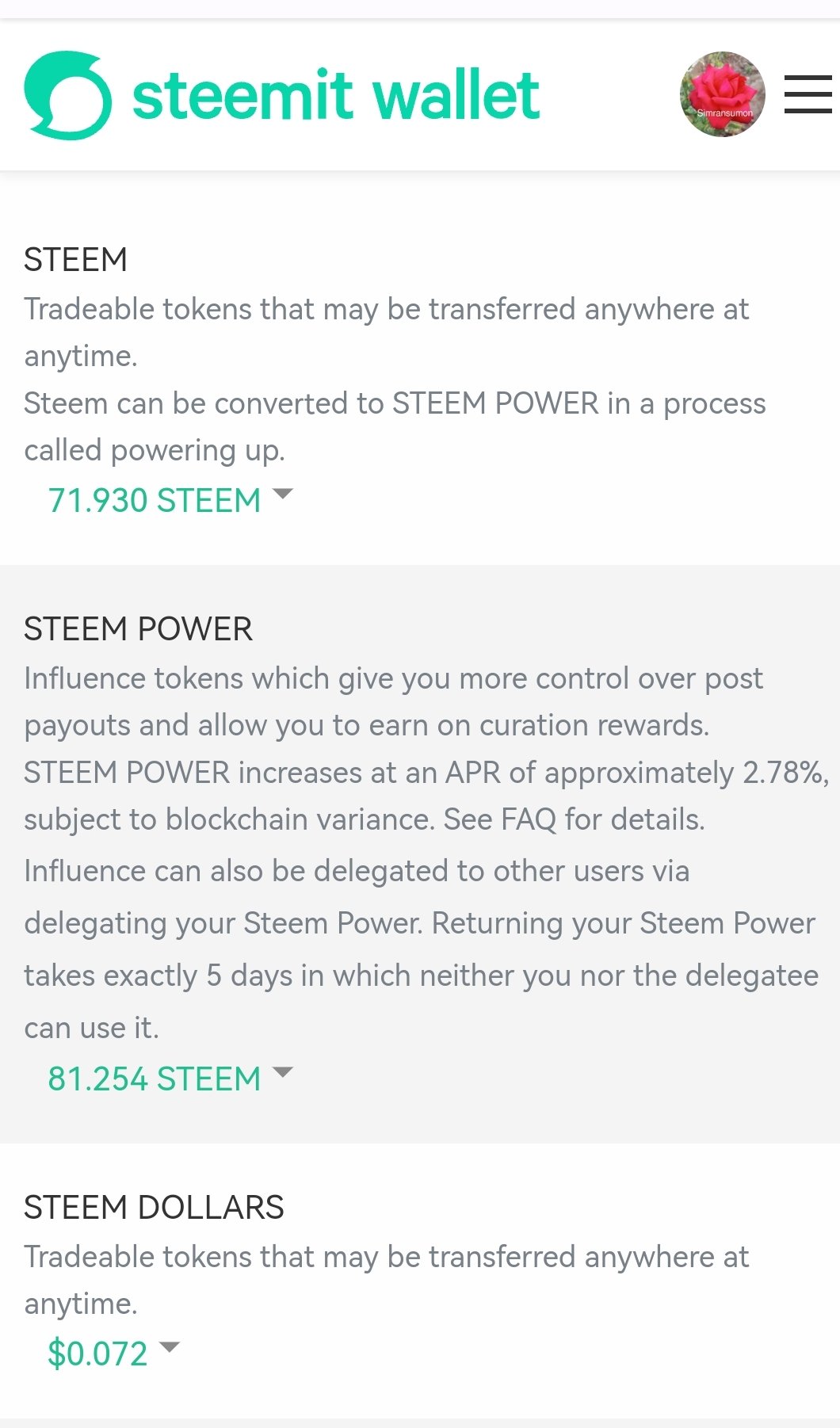Click the STEEM "Tradeable tokens" description line

(x=386, y=309)
